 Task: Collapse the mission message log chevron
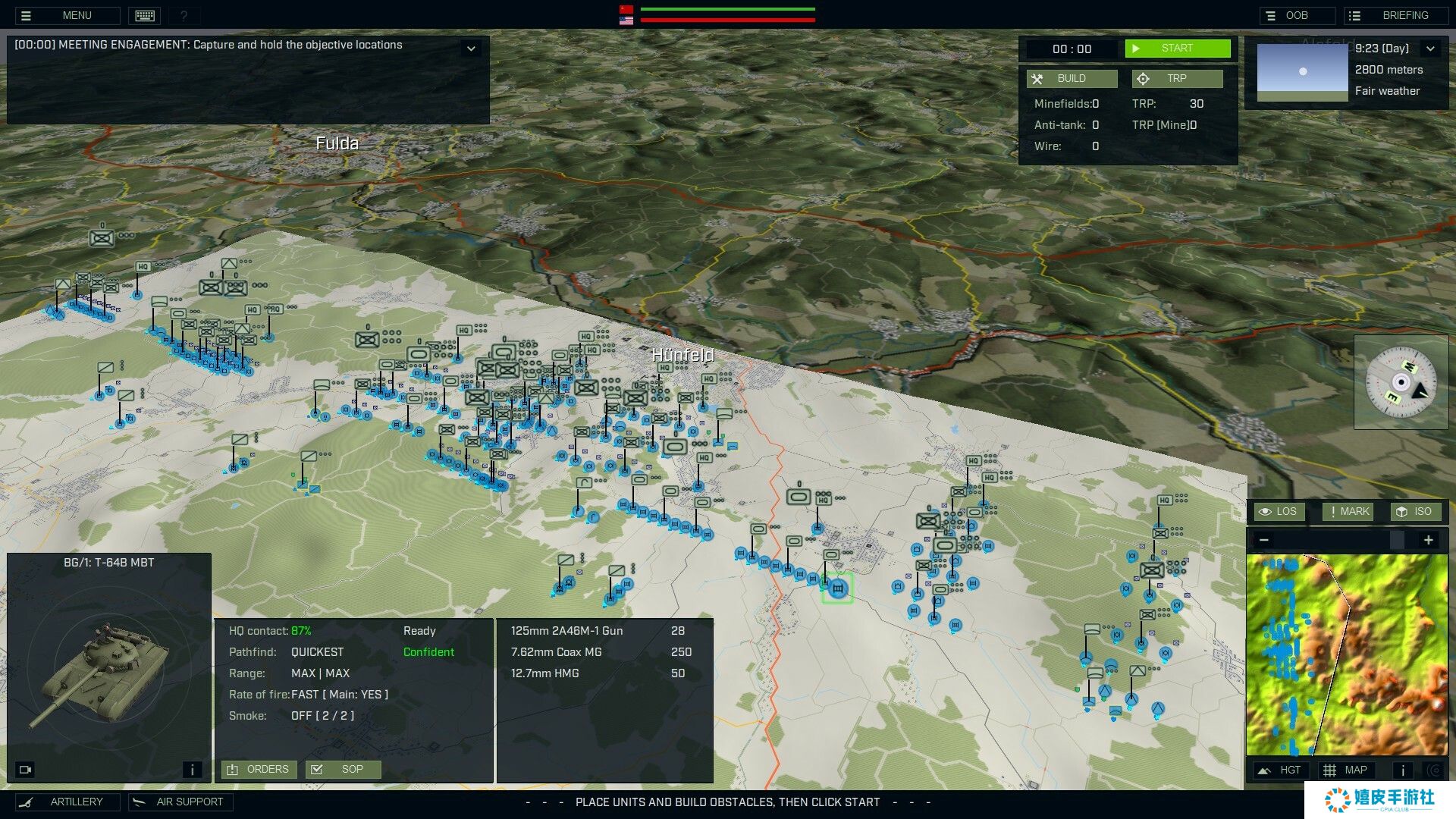pos(471,49)
